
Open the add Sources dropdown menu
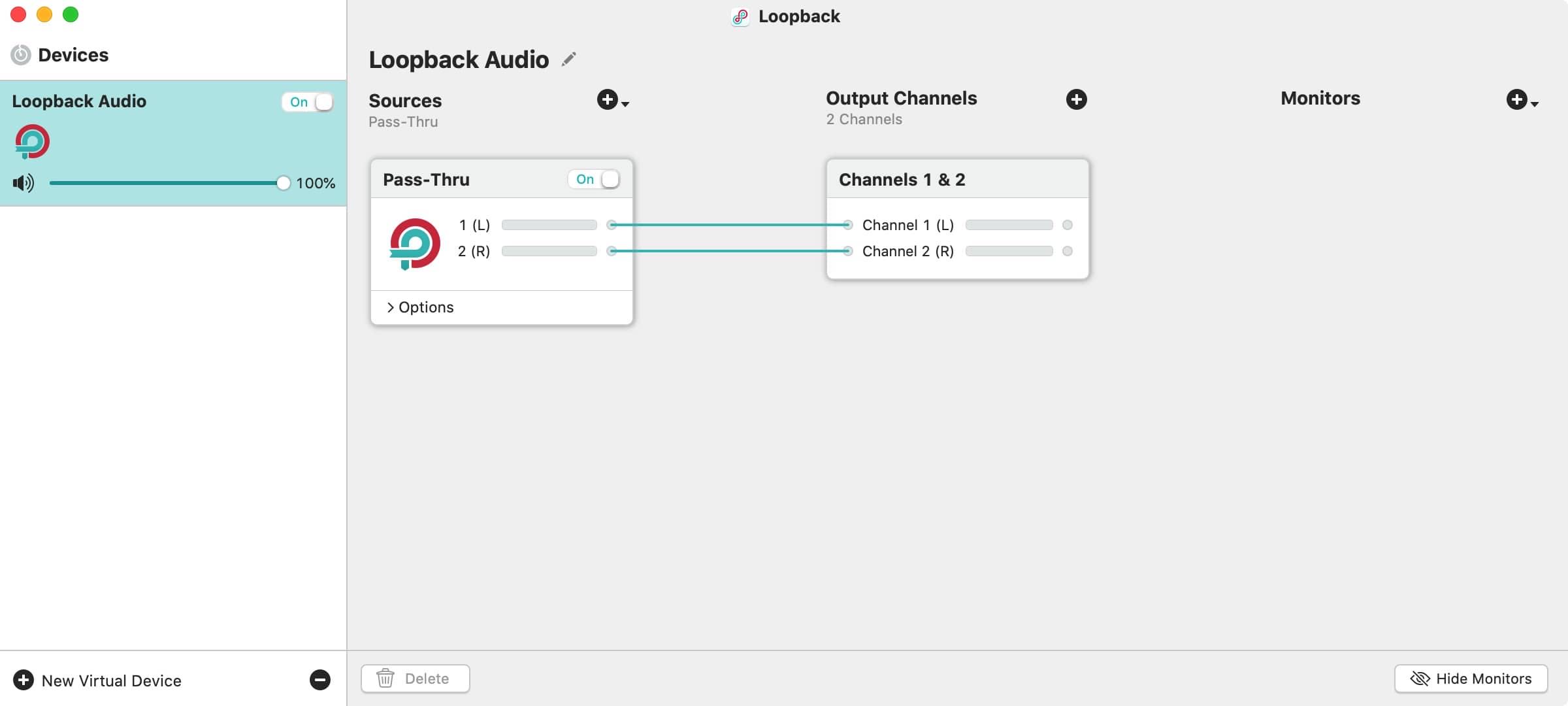(612, 100)
